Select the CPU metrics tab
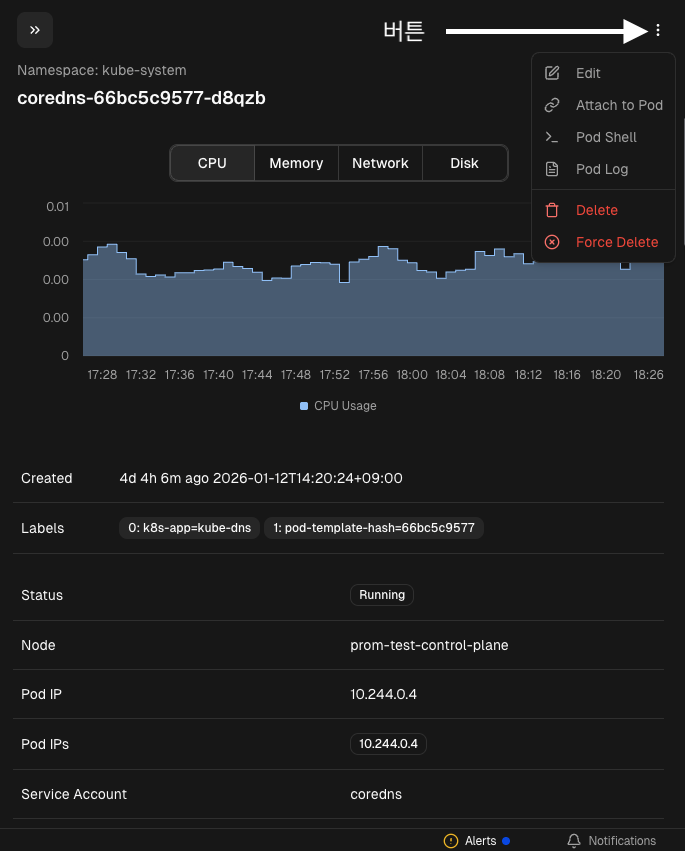Image resolution: width=685 pixels, height=851 pixels. (x=212, y=163)
